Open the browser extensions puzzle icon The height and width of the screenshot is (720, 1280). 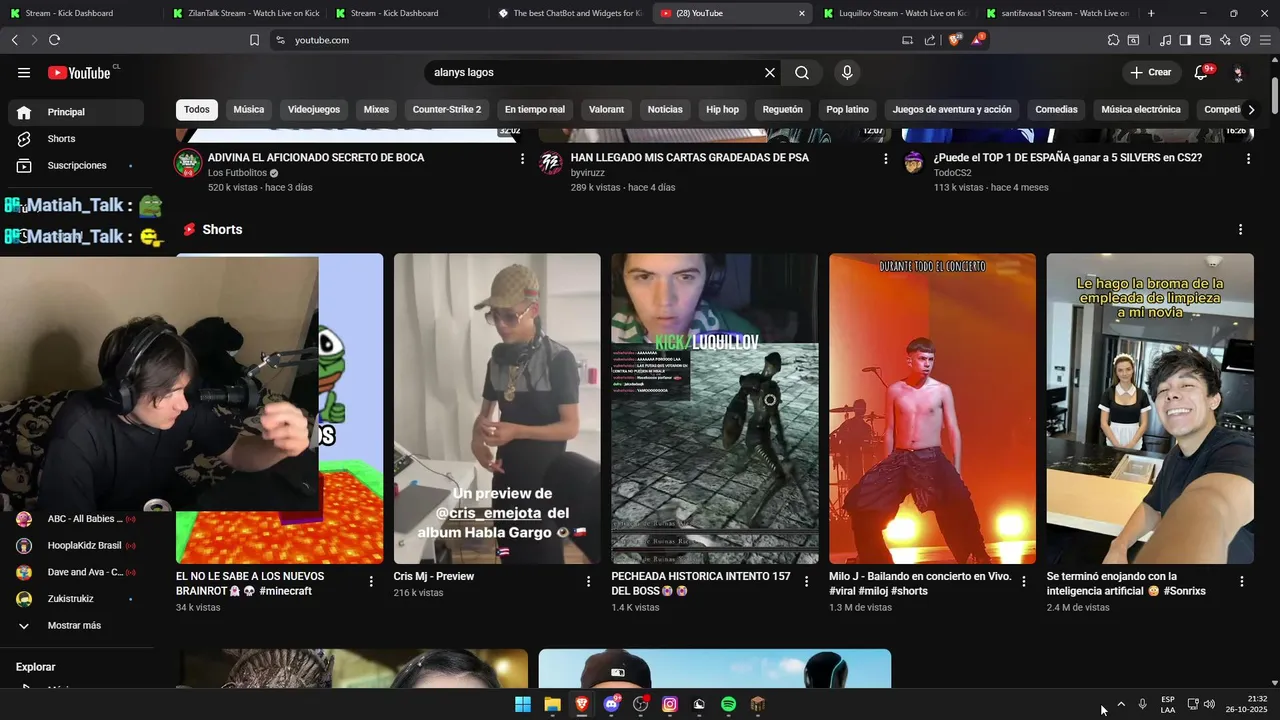point(1113,40)
